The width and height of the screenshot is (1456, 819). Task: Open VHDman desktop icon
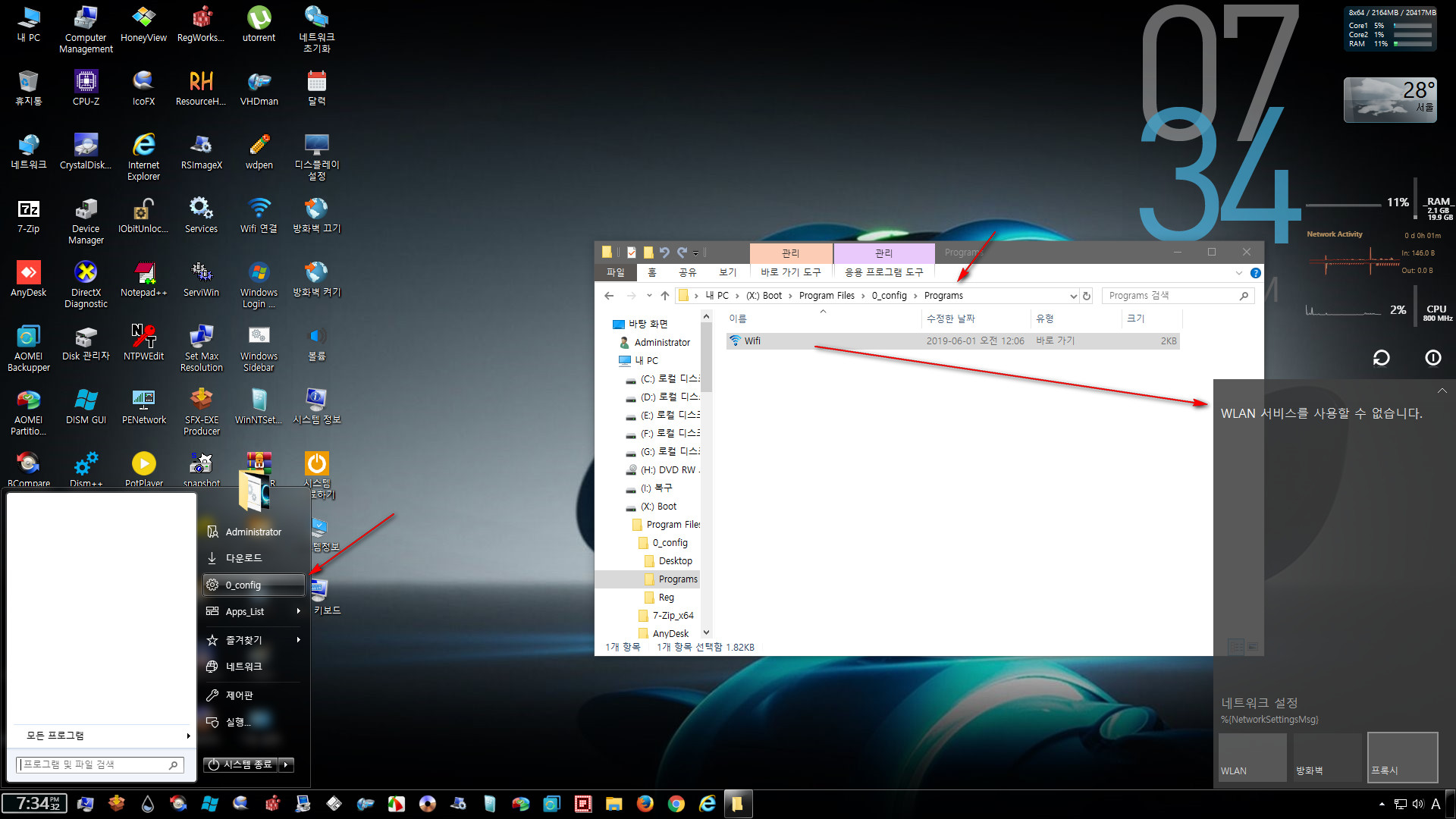click(259, 87)
